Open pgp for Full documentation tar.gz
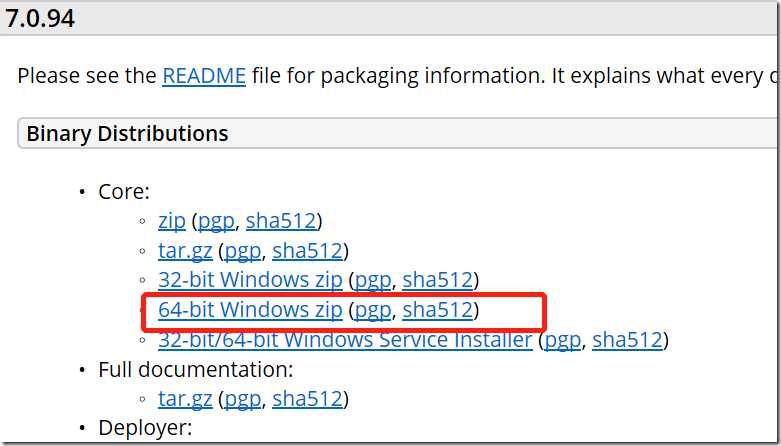This screenshot has width=781, height=446. tap(243, 399)
